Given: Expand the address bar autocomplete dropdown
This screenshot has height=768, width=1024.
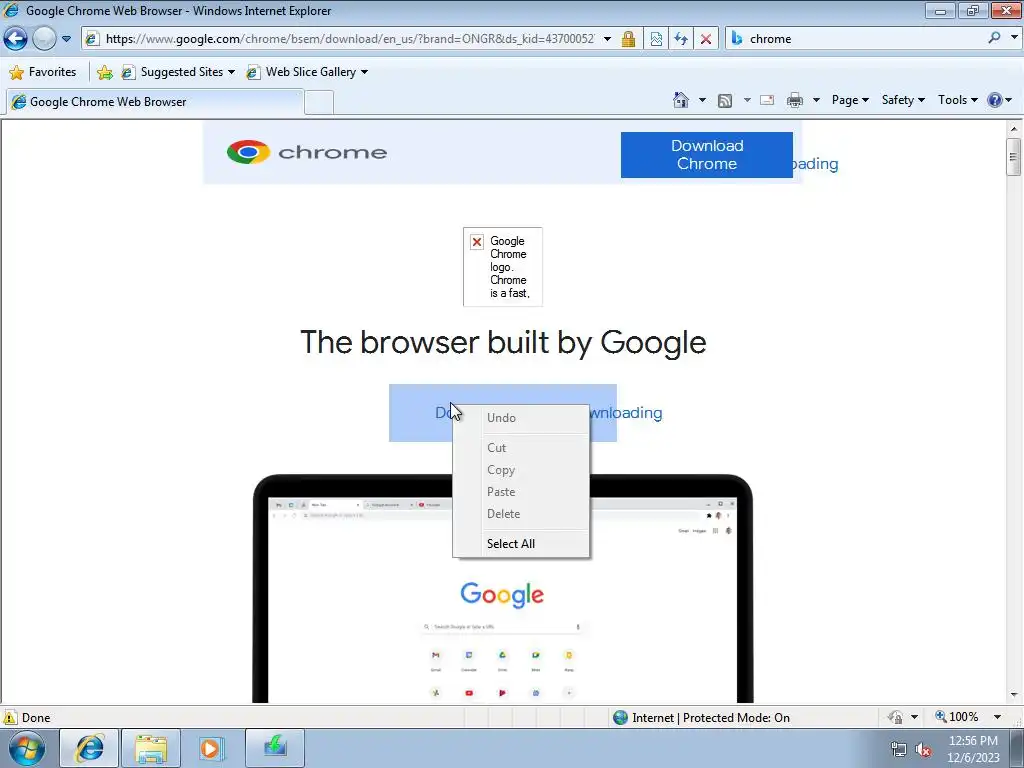Looking at the screenshot, I should pyautogui.click(x=607, y=39).
